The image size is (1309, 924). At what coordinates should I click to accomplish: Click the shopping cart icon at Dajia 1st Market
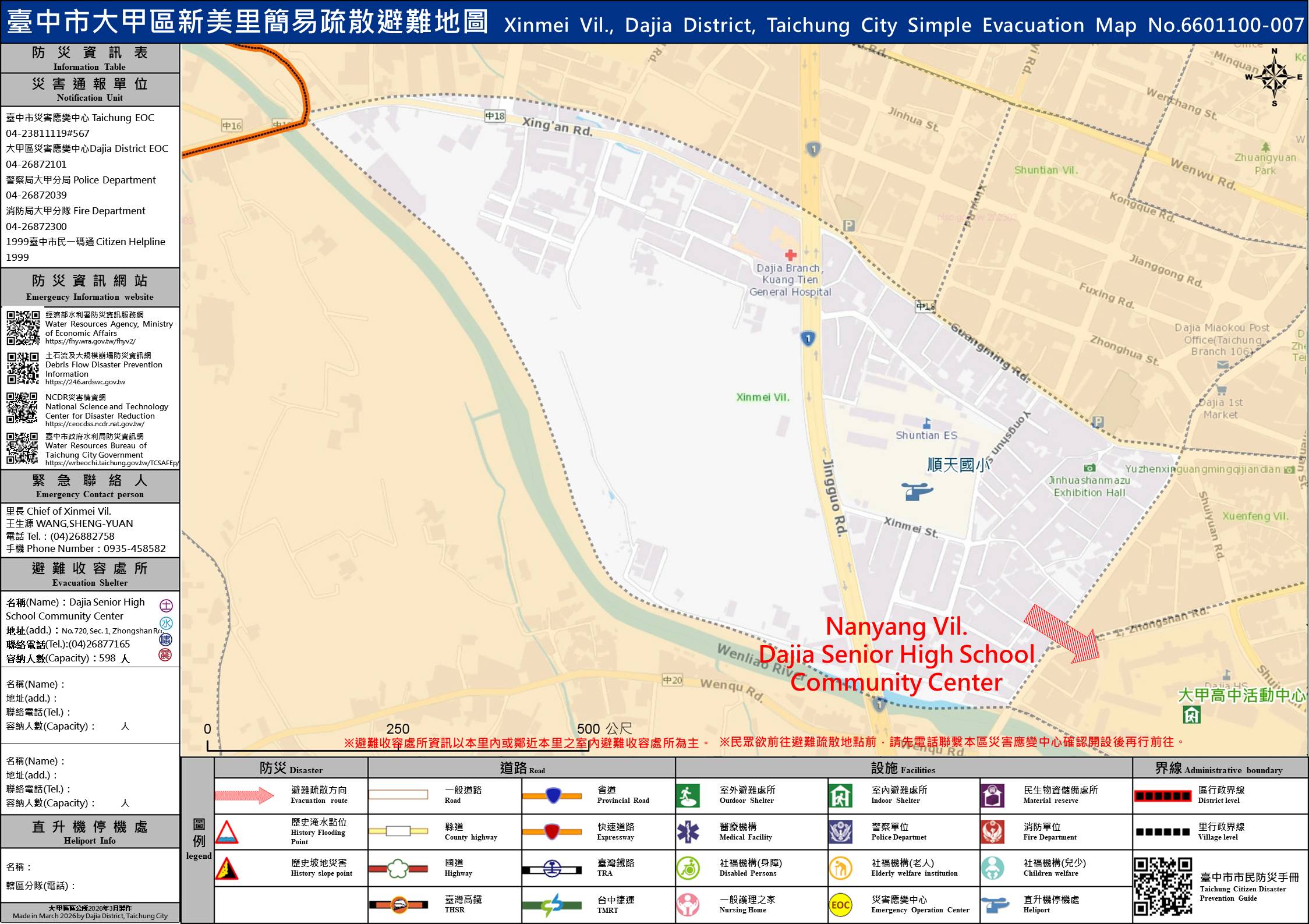coord(1221,390)
